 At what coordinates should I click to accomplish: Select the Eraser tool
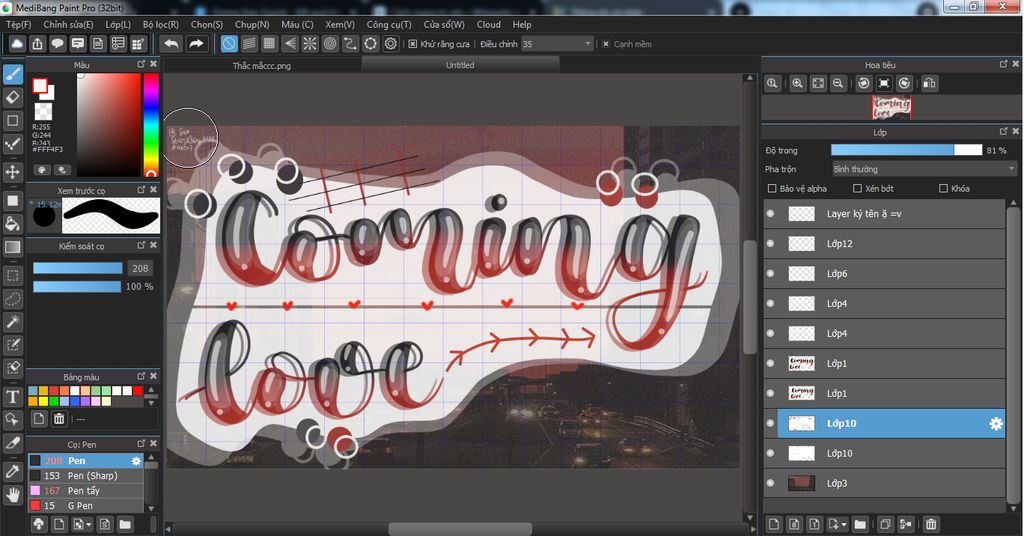(x=13, y=97)
